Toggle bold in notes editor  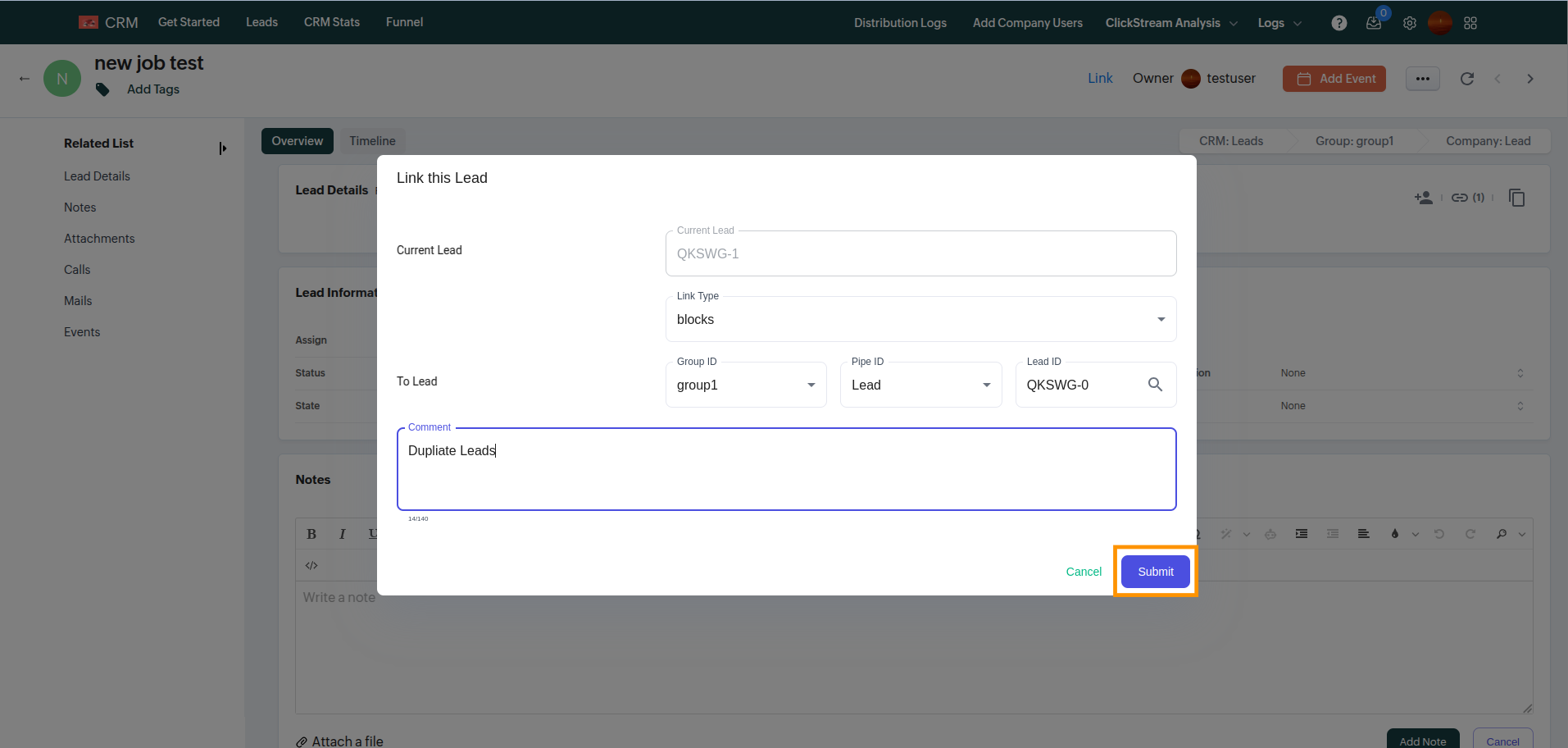311,534
